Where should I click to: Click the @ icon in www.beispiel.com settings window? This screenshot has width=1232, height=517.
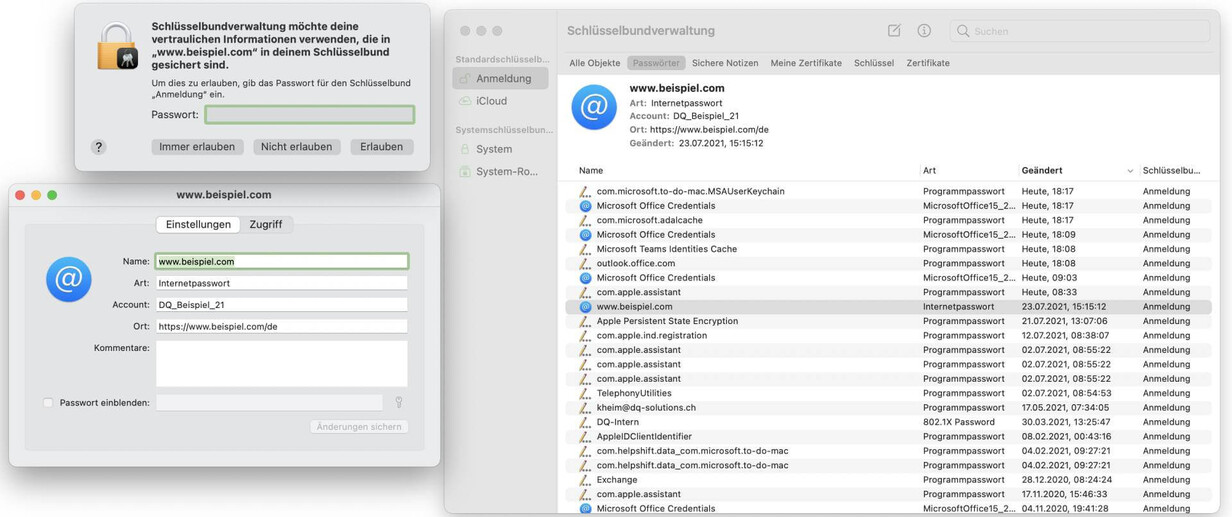68,279
